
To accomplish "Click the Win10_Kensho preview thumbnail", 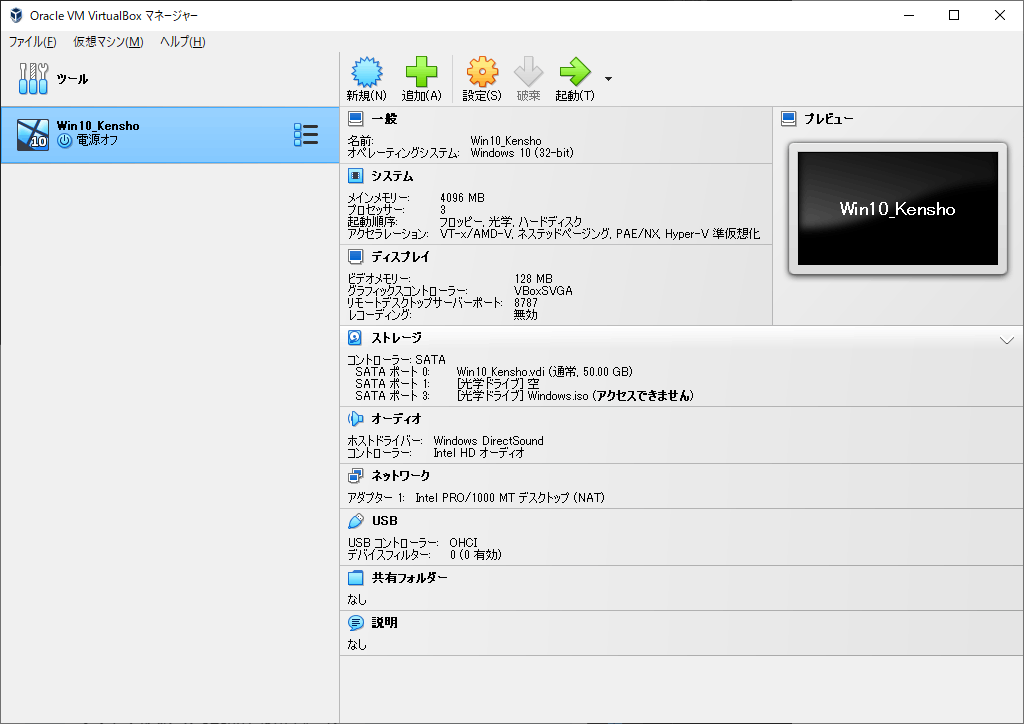I will tap(897, 208).
